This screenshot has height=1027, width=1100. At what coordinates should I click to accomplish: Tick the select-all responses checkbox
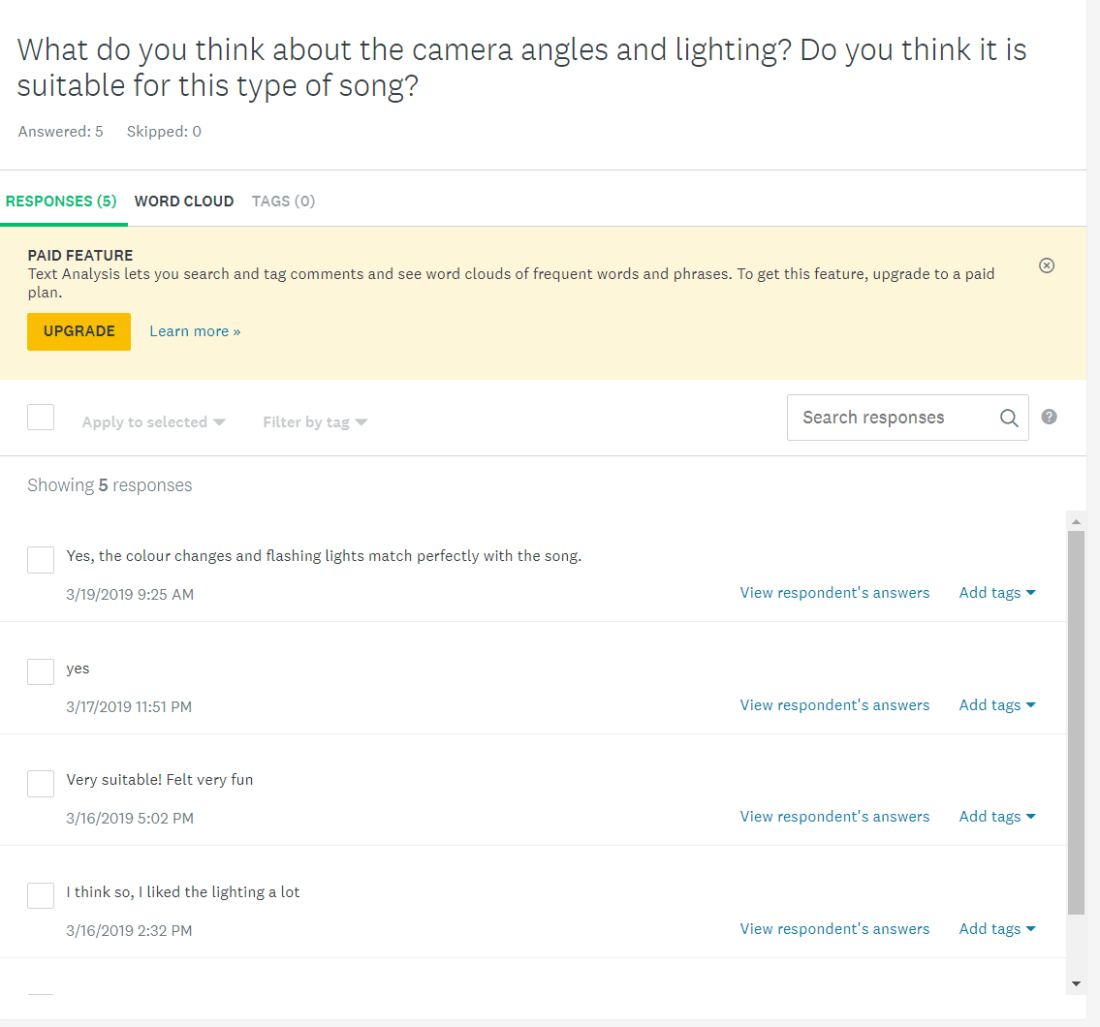click(x=41, y=417)
